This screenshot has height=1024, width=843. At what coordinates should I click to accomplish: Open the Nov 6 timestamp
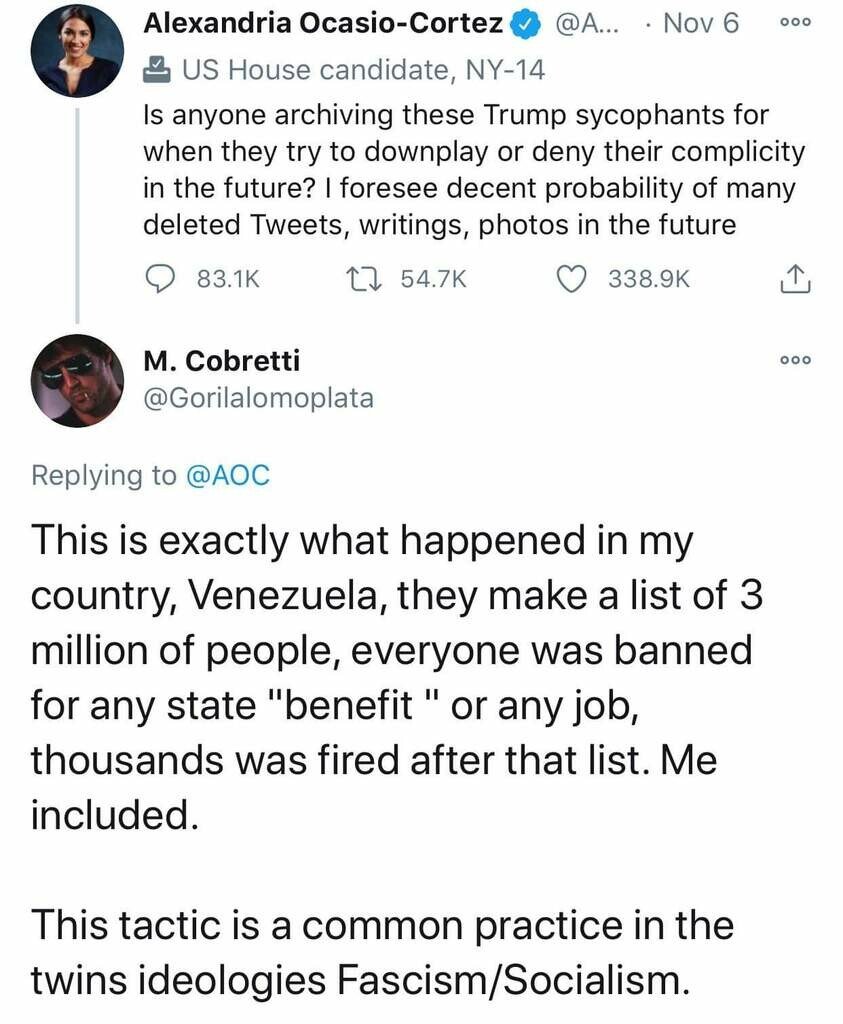click(700, 24)
